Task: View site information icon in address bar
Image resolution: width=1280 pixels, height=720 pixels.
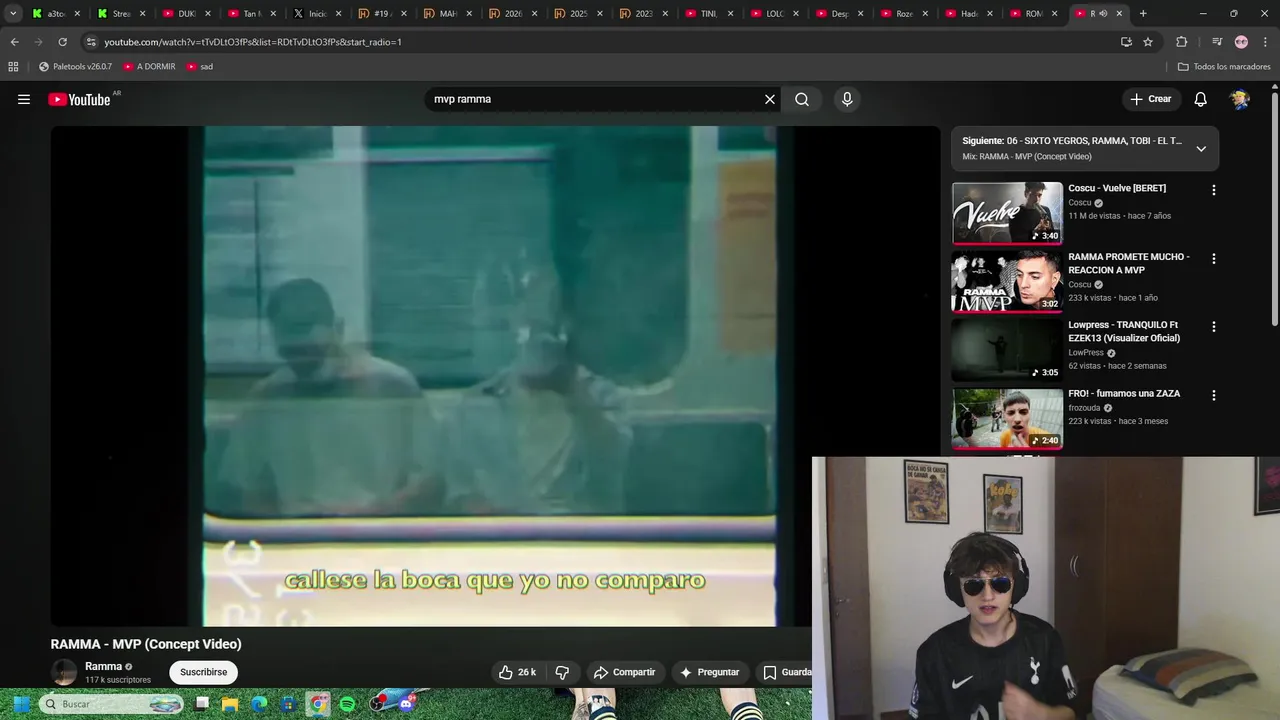Action: tap(91, 42)
